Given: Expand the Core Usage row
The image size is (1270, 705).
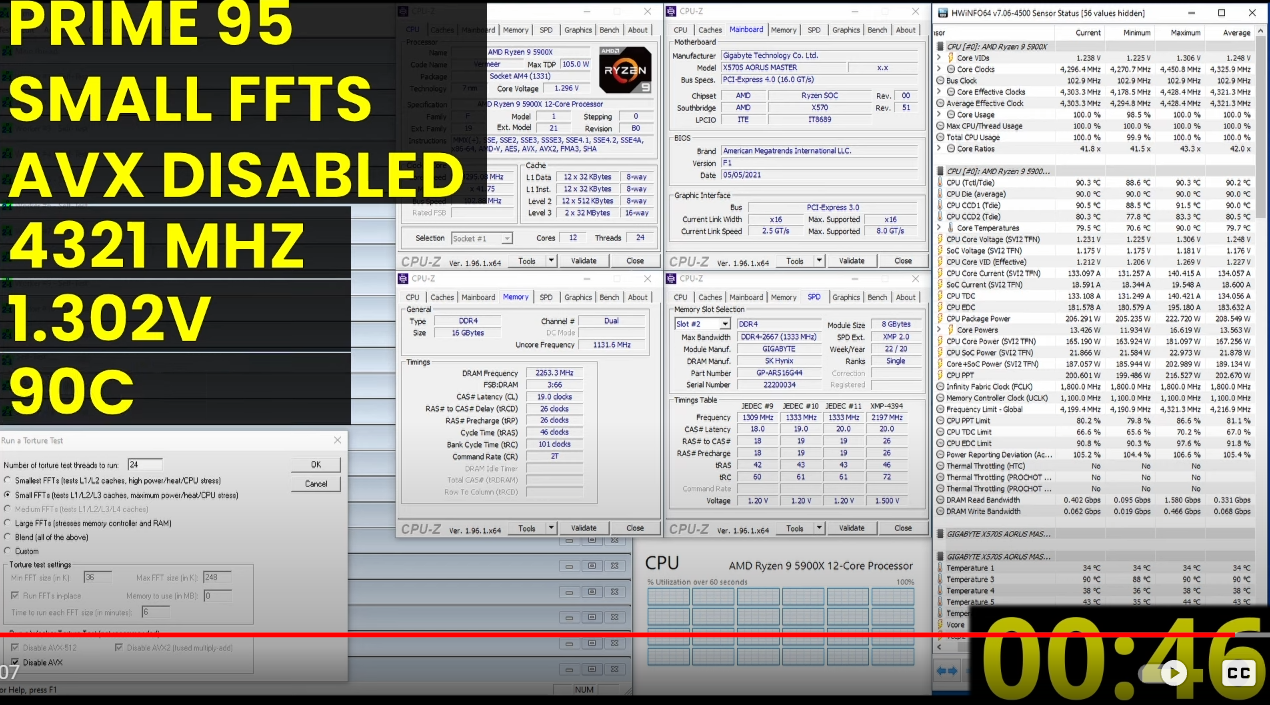Looking at the screenshot, I should (940, 115).
